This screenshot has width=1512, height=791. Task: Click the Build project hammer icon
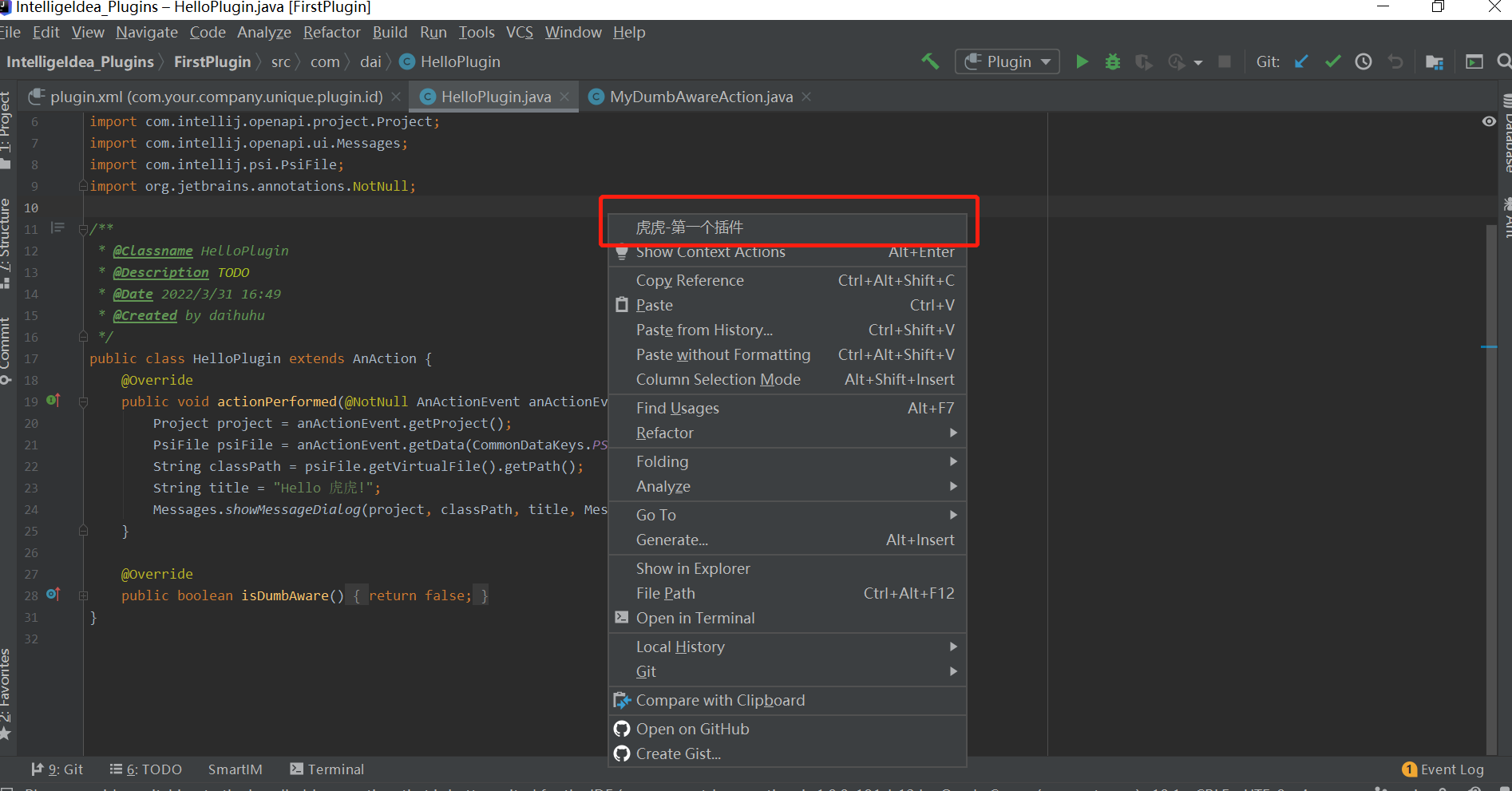click(x=929, y=61)
